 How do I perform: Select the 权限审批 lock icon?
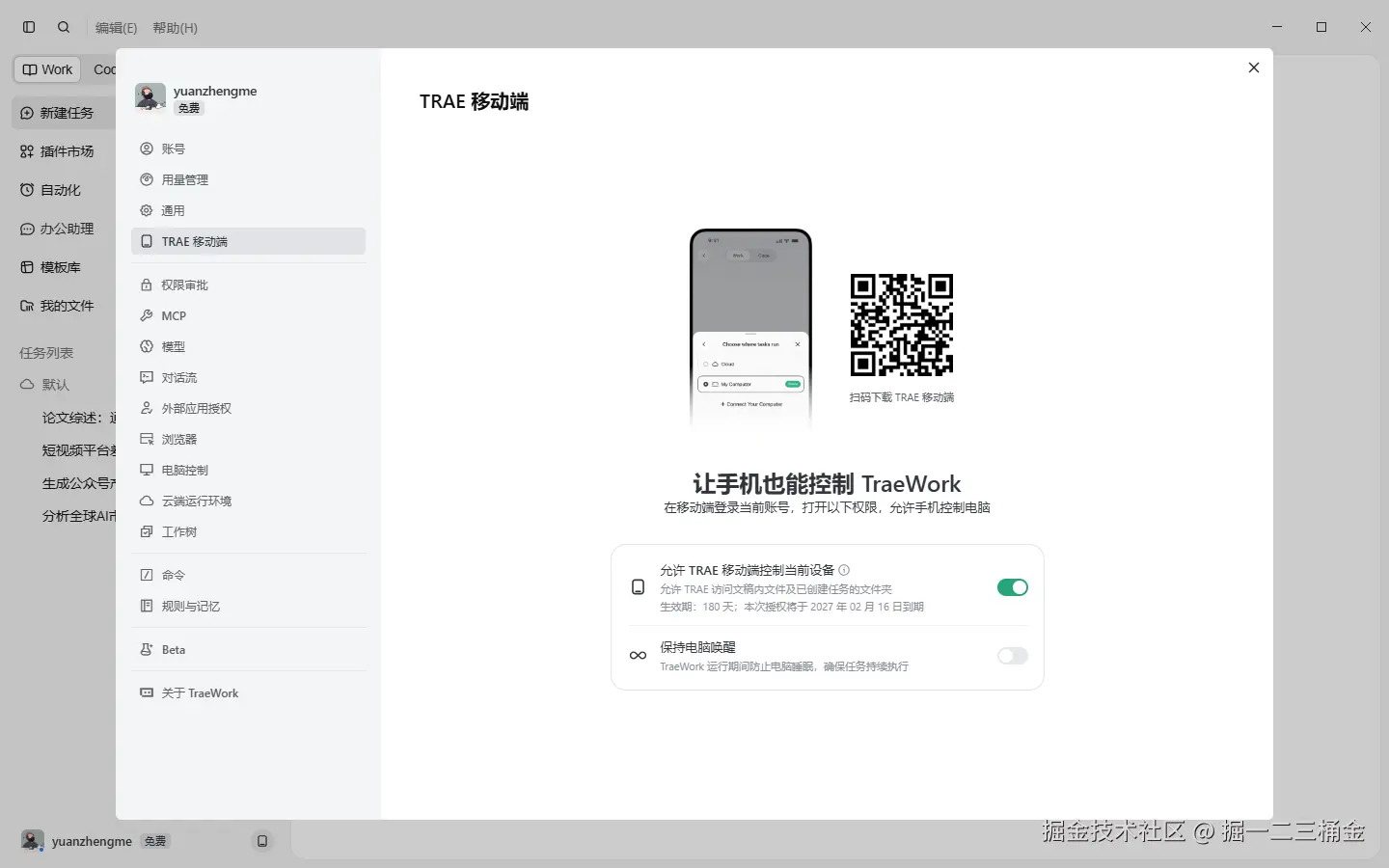[x=147, y=285]
